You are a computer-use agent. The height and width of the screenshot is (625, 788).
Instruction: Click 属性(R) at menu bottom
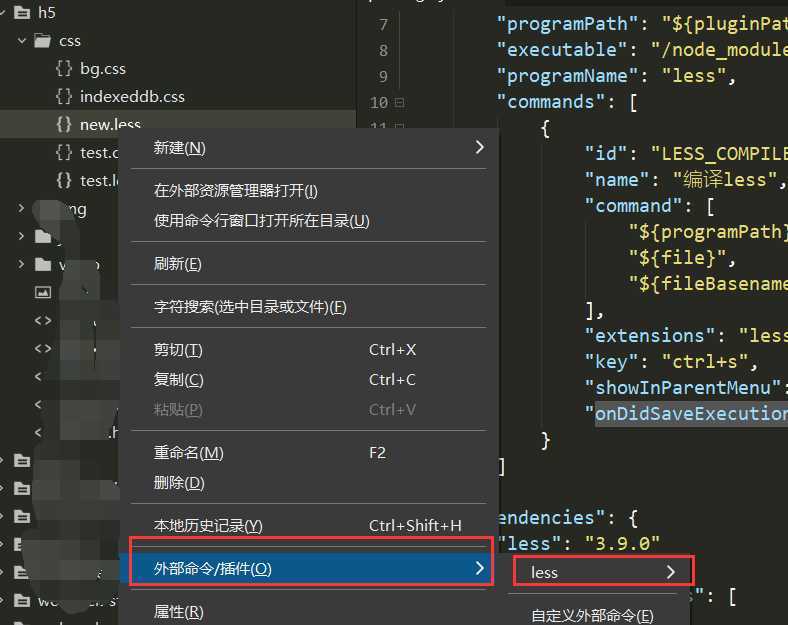pyautogui.click(x=308, y=611)
